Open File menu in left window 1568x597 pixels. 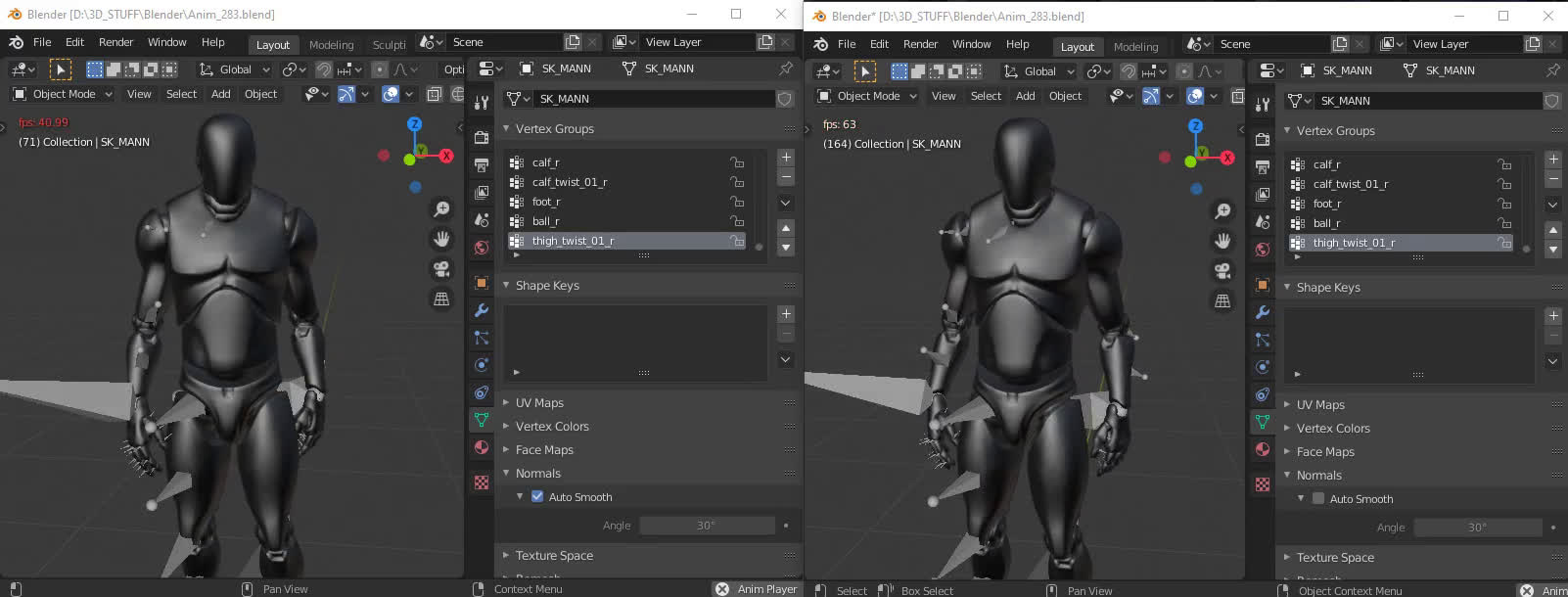(42, 42)
